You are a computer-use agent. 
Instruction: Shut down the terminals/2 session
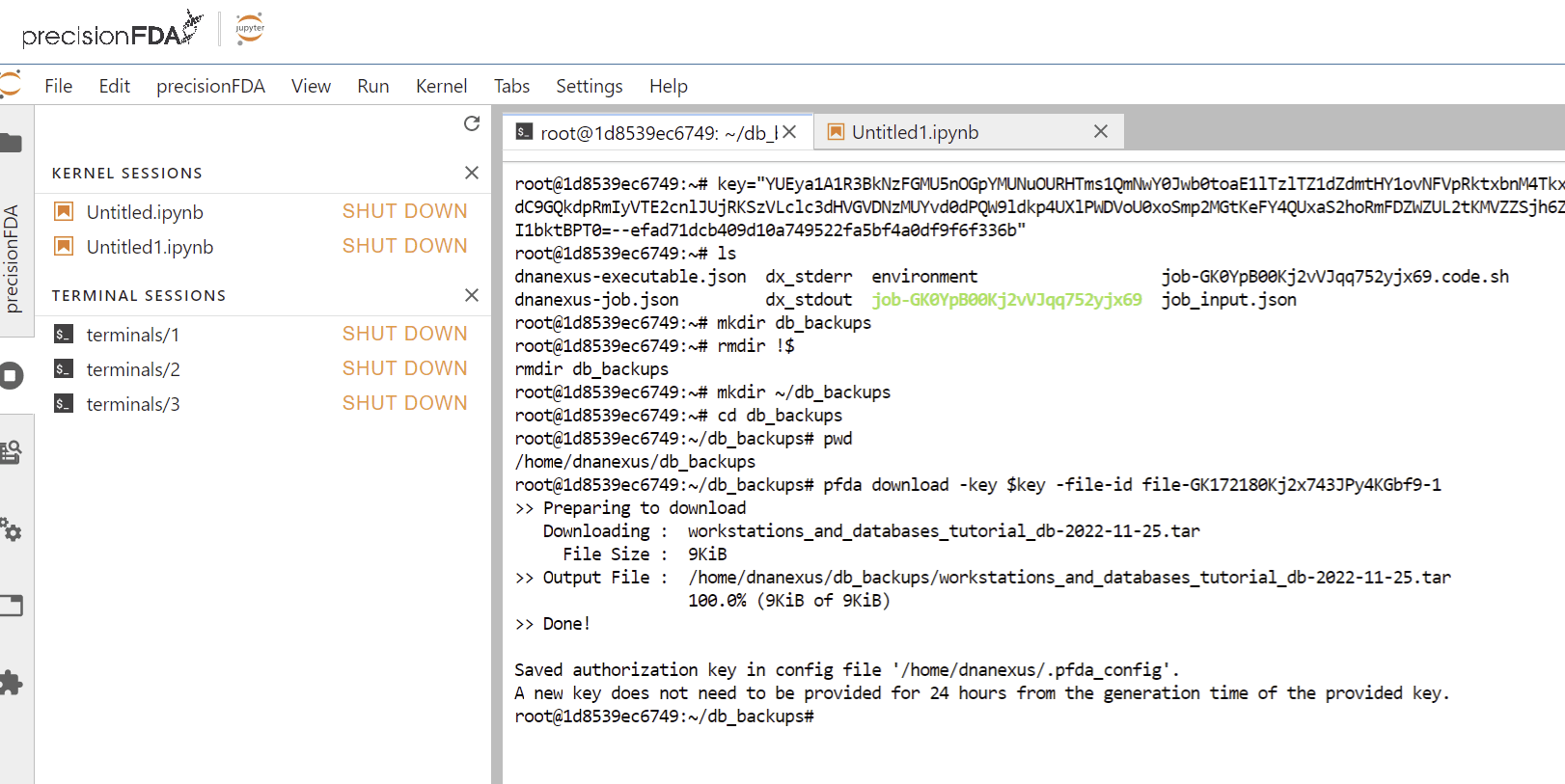pyautogui.click(x=404, y=368)
